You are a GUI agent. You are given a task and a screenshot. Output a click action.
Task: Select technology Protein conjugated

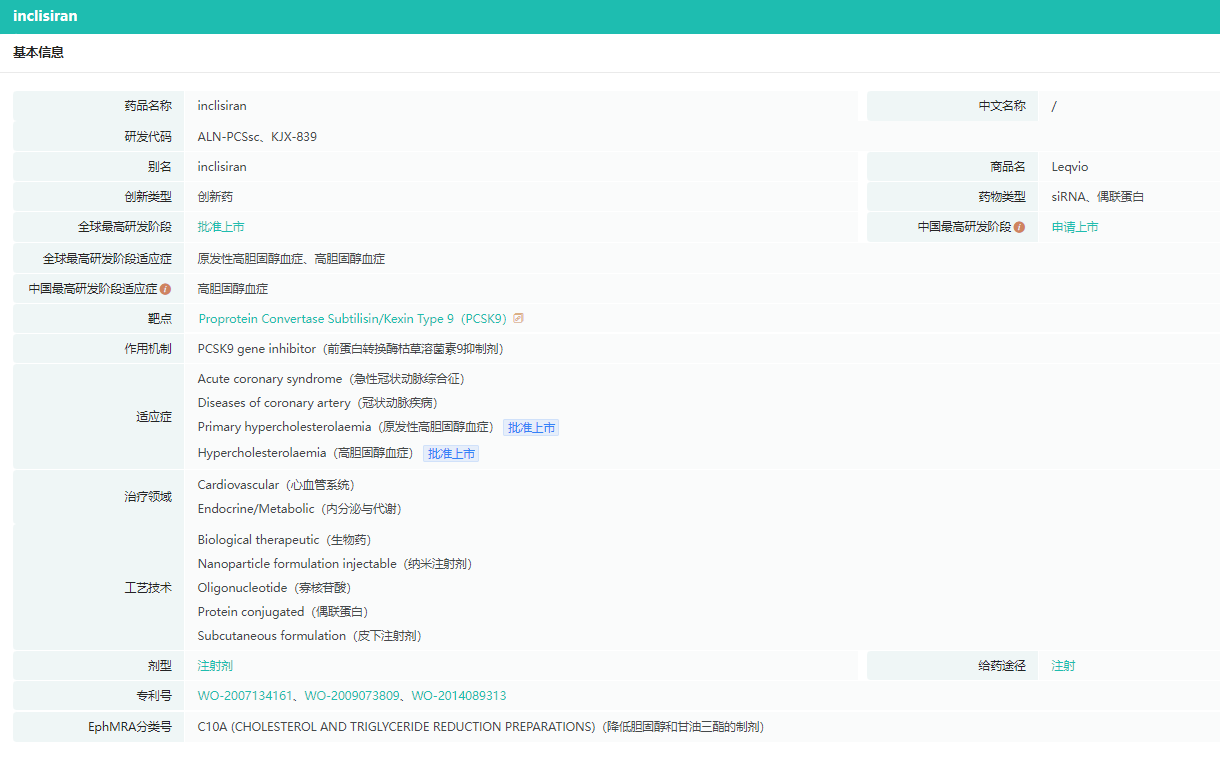coord(251,612)
